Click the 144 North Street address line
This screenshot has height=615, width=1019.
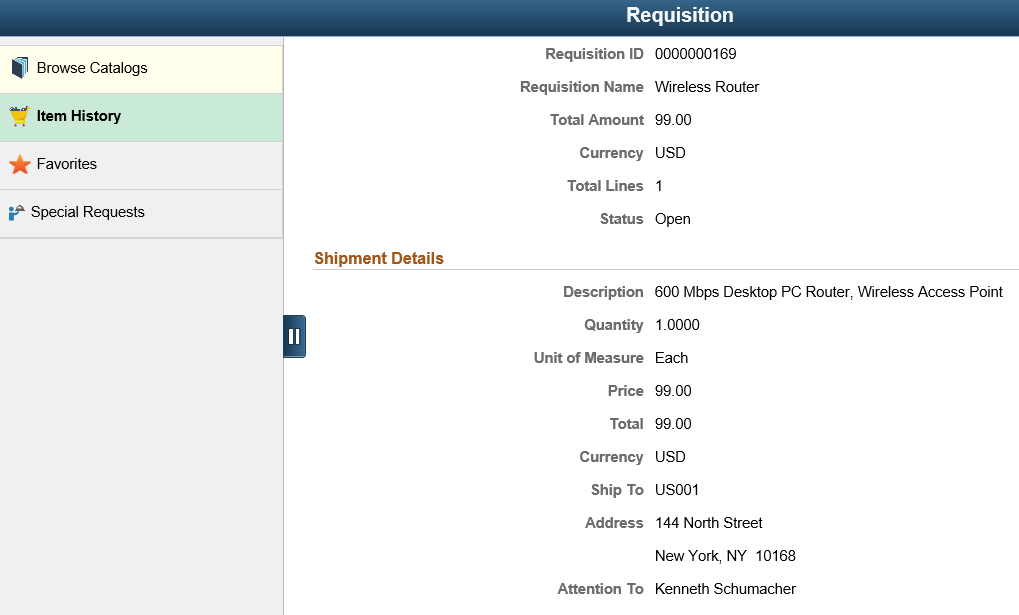[708, 523]
